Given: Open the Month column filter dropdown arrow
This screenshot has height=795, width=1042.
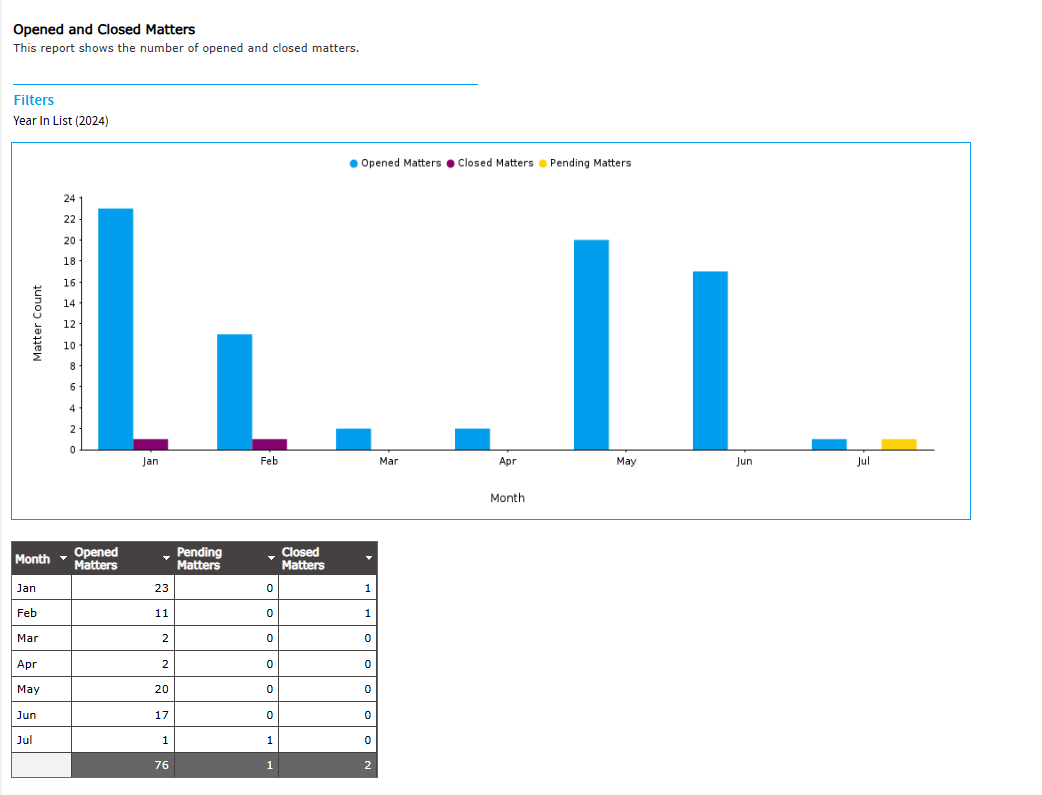Looking at the screenshot, I should 64,558.
